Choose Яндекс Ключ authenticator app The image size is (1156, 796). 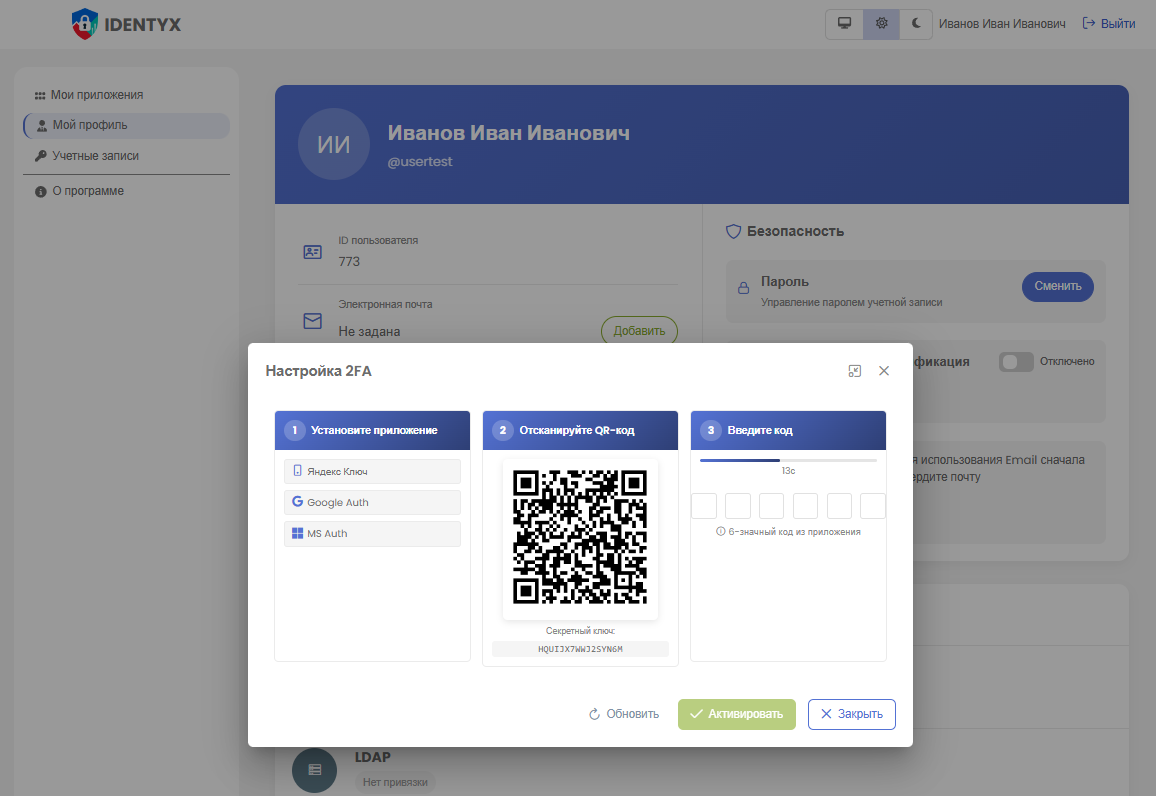[372, 471]
